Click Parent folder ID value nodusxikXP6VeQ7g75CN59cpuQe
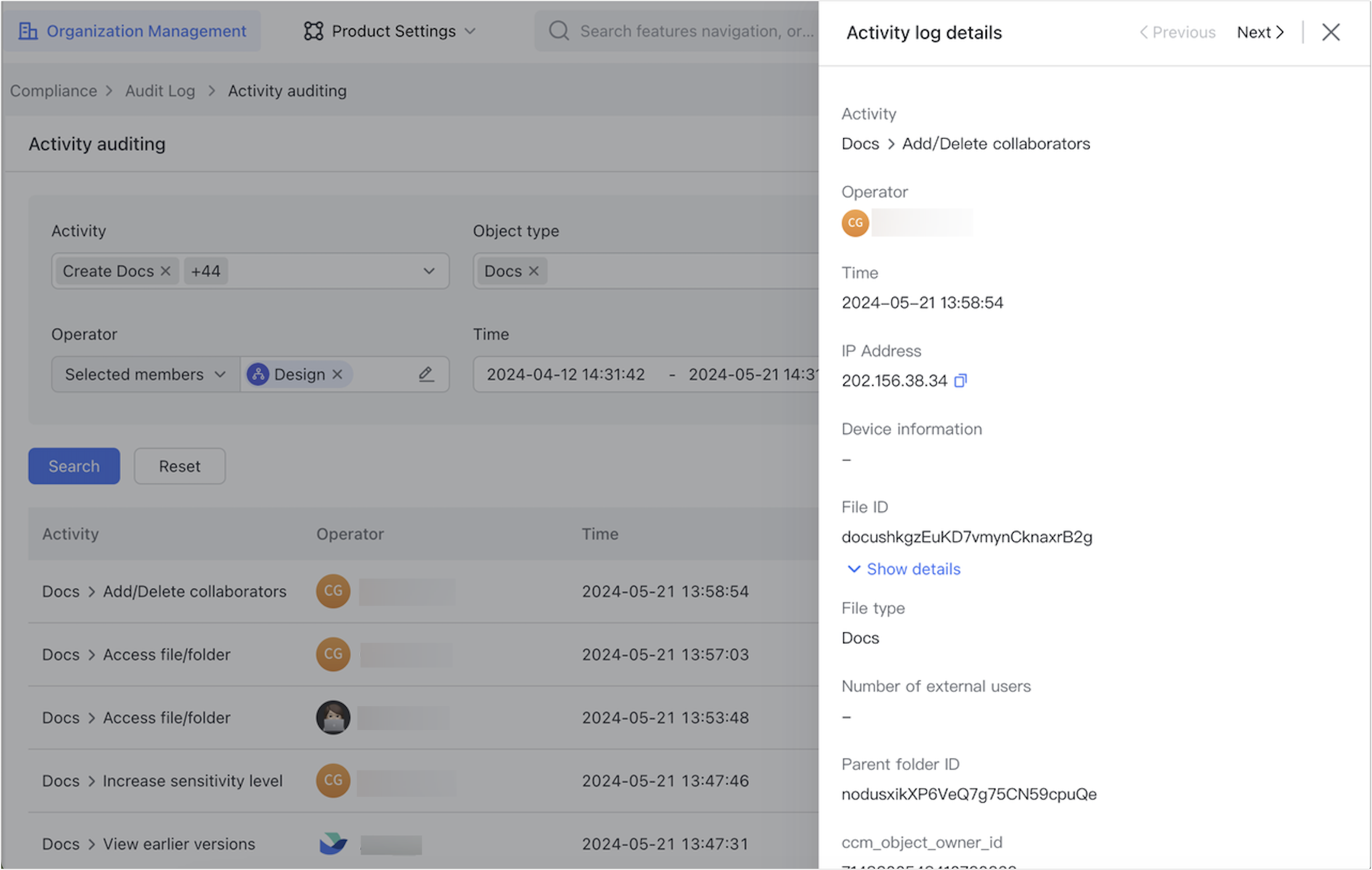 click(969, 794)
